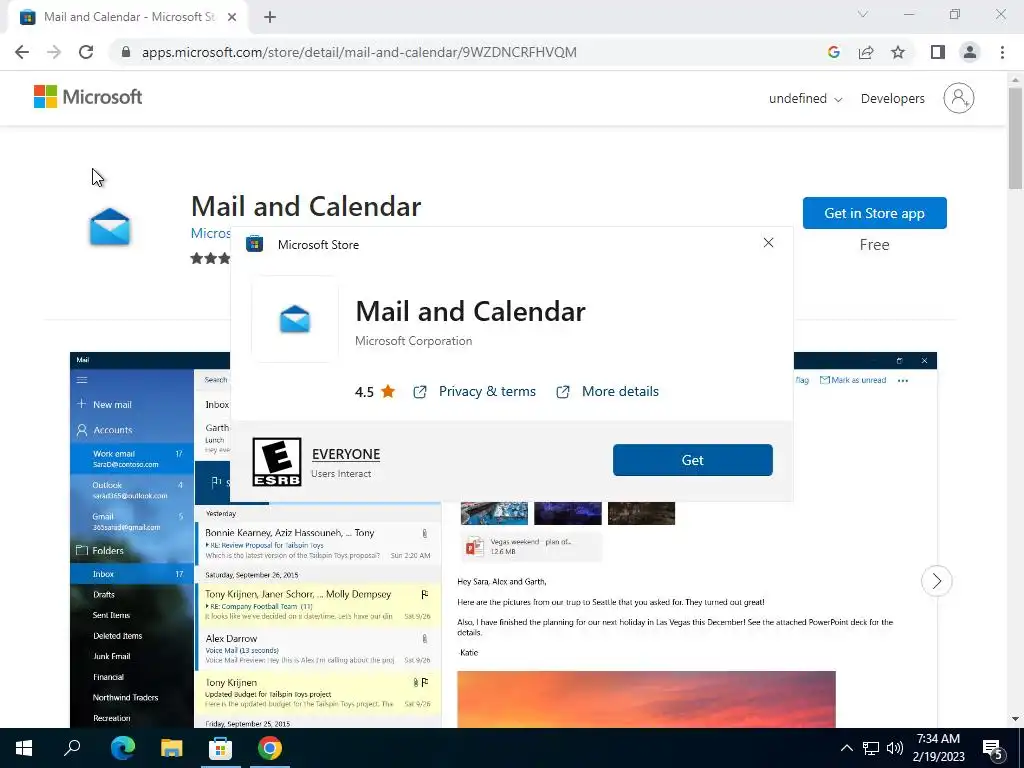Image resolution: width=1024 pixels, height=768 pixels.
Task: Click the Microsoft Corporation publisher text
Action: pos(413,341)
